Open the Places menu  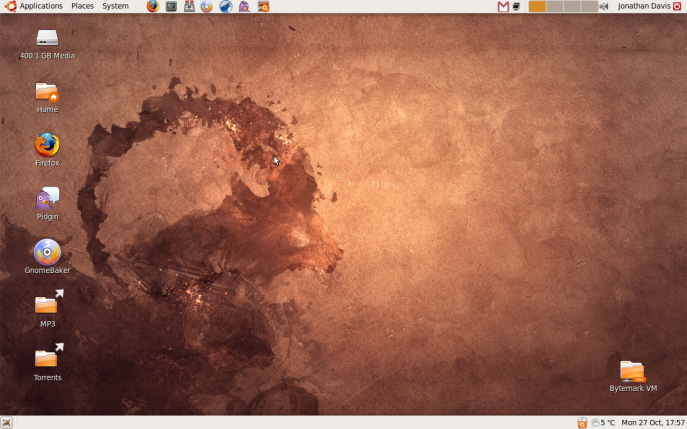pyautogui.click(x=82, y=6)
